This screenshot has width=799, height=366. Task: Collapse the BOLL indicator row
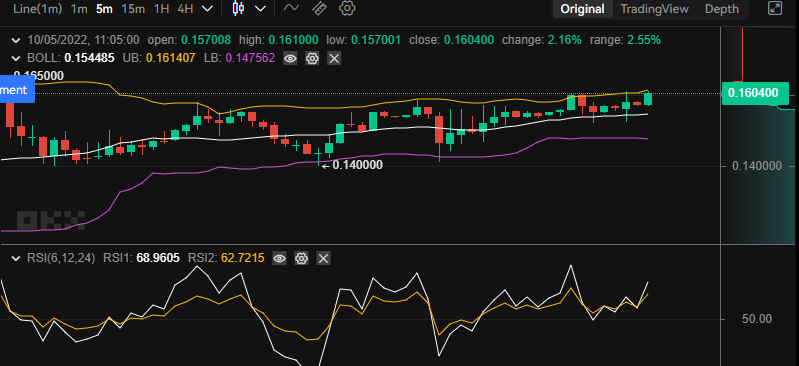16,59
